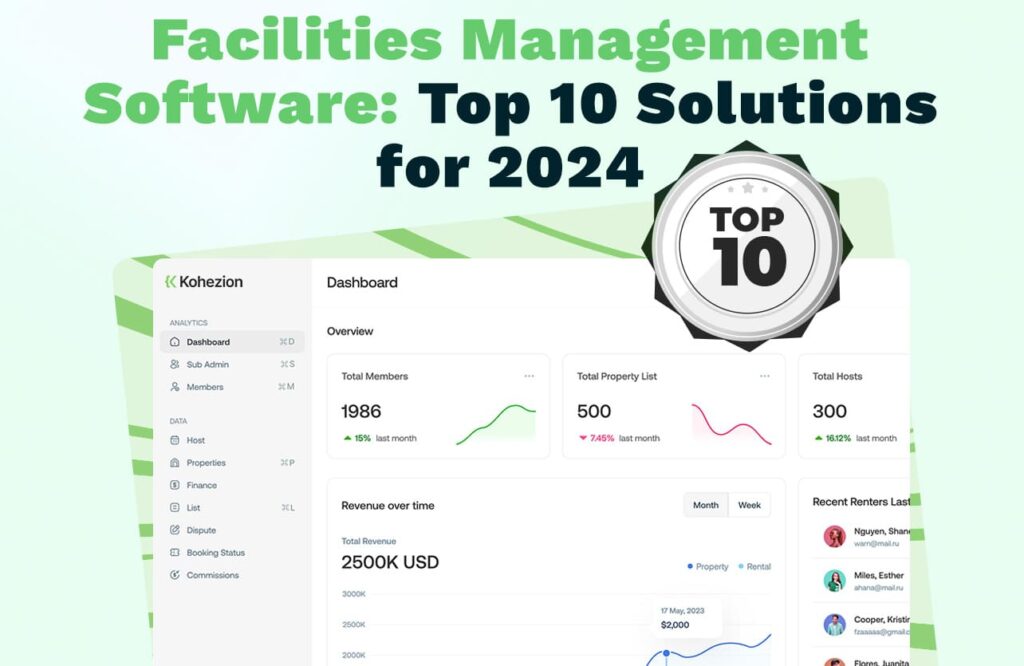Click the 7.45% last month indicator

coord(619,438)
